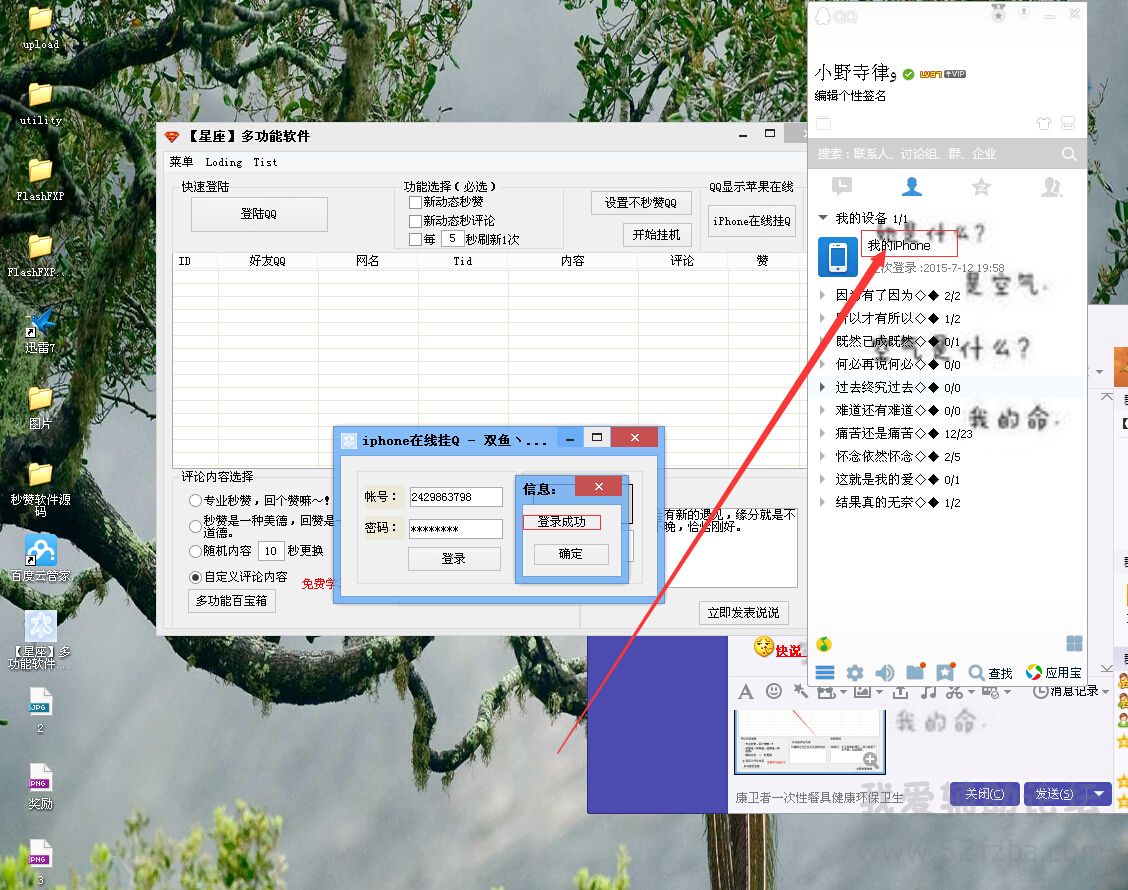Enable the refresh-every-seconds checkbox
Image resolution: width=1128 pixels, height=890 pixels.
[414, 239]
